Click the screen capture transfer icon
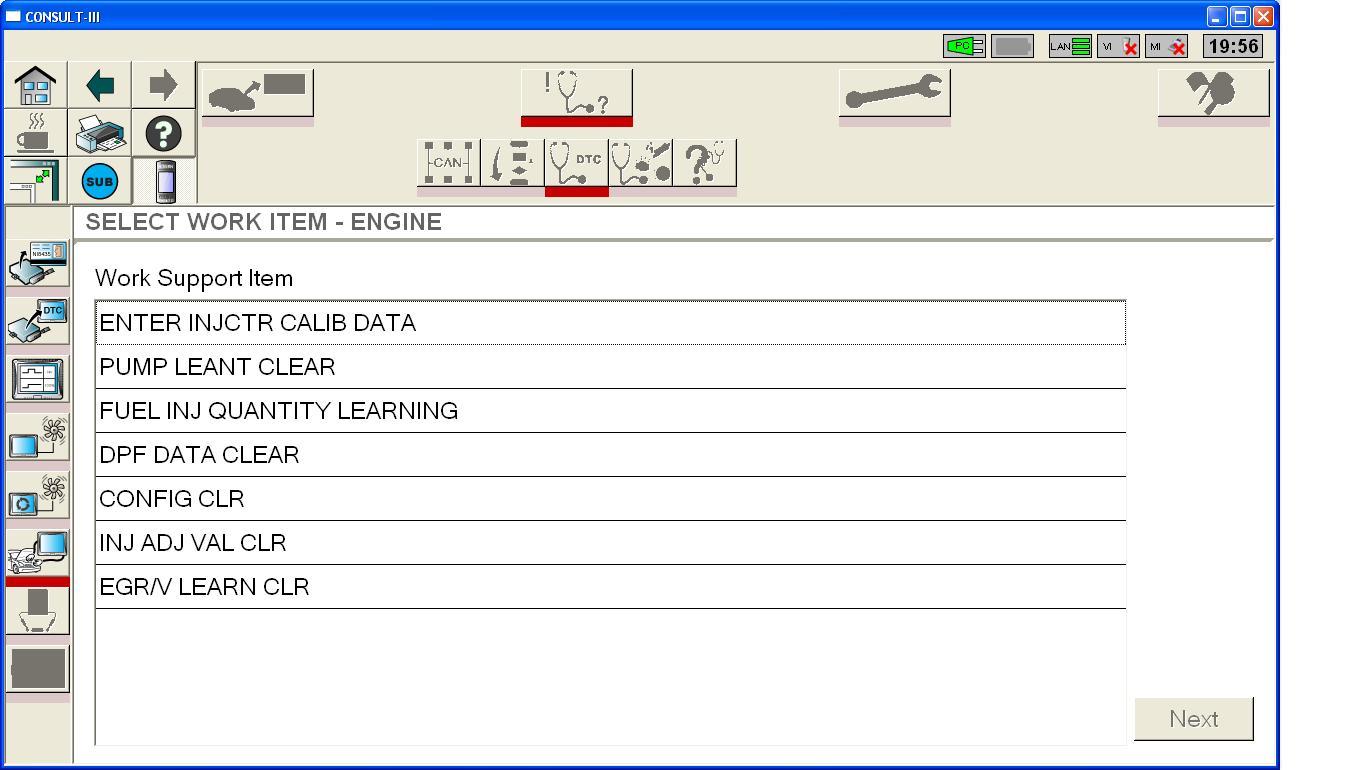 pyautogui.click(x=35, y=180)
